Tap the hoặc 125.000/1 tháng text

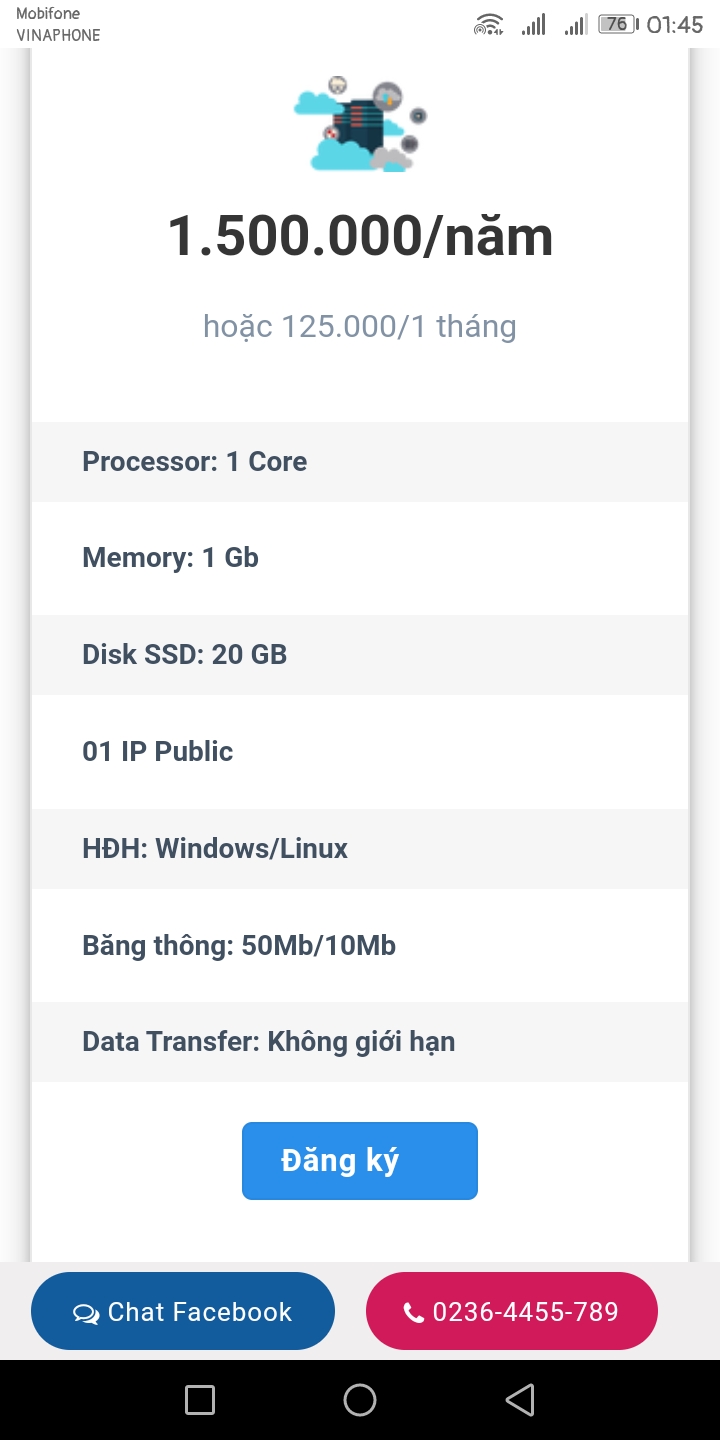click(x=360, y=326)
